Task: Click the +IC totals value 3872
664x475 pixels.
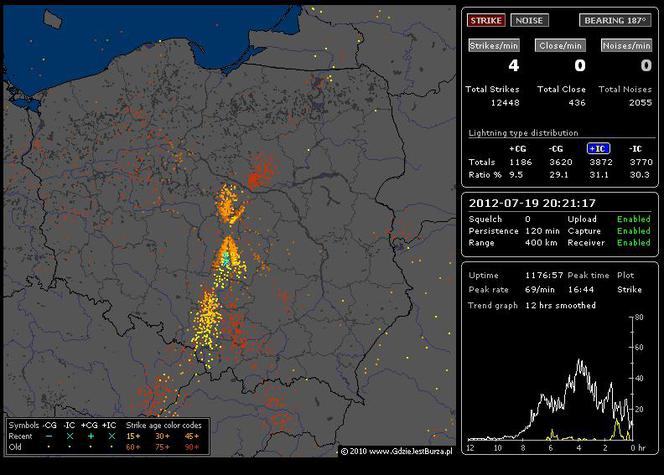Action: 601,162
